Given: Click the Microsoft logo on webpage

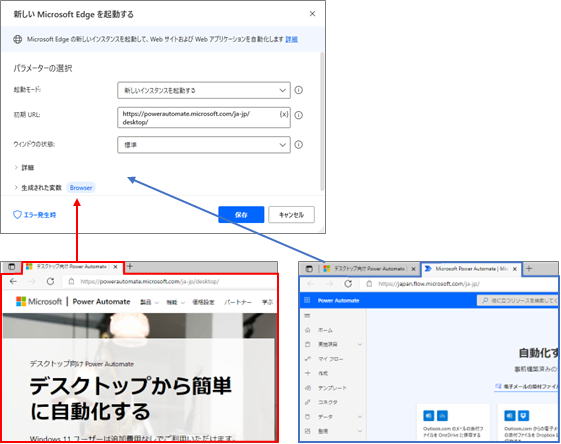Looking at the screenshot, I should [x=39, y=302].
